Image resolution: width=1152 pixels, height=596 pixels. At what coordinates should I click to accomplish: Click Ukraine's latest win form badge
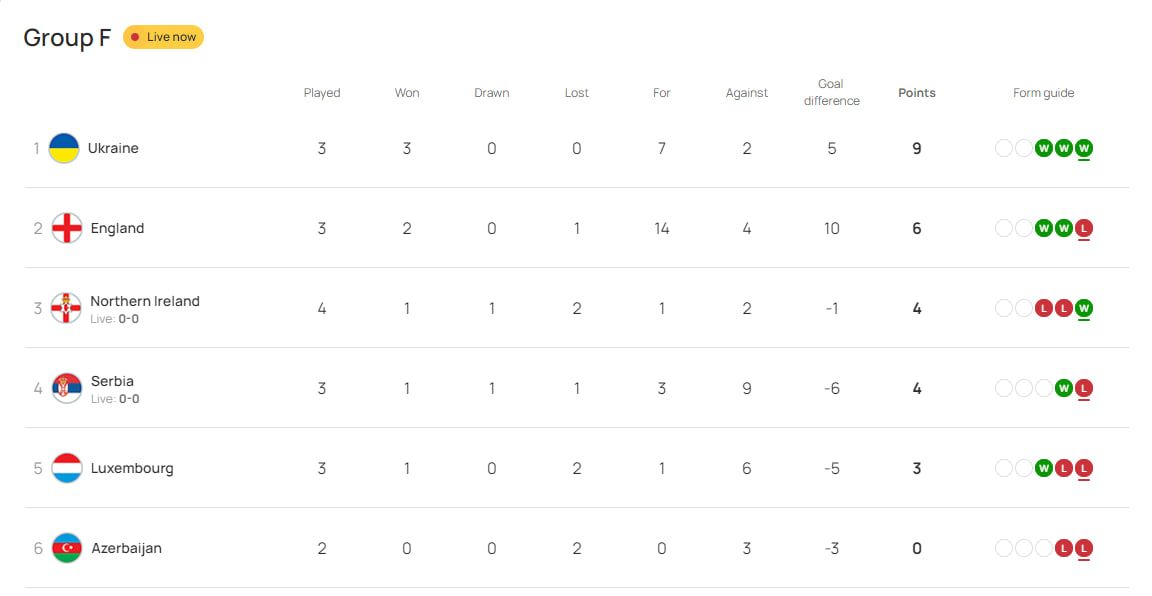pyautogui.click(x=1084, y=148)
